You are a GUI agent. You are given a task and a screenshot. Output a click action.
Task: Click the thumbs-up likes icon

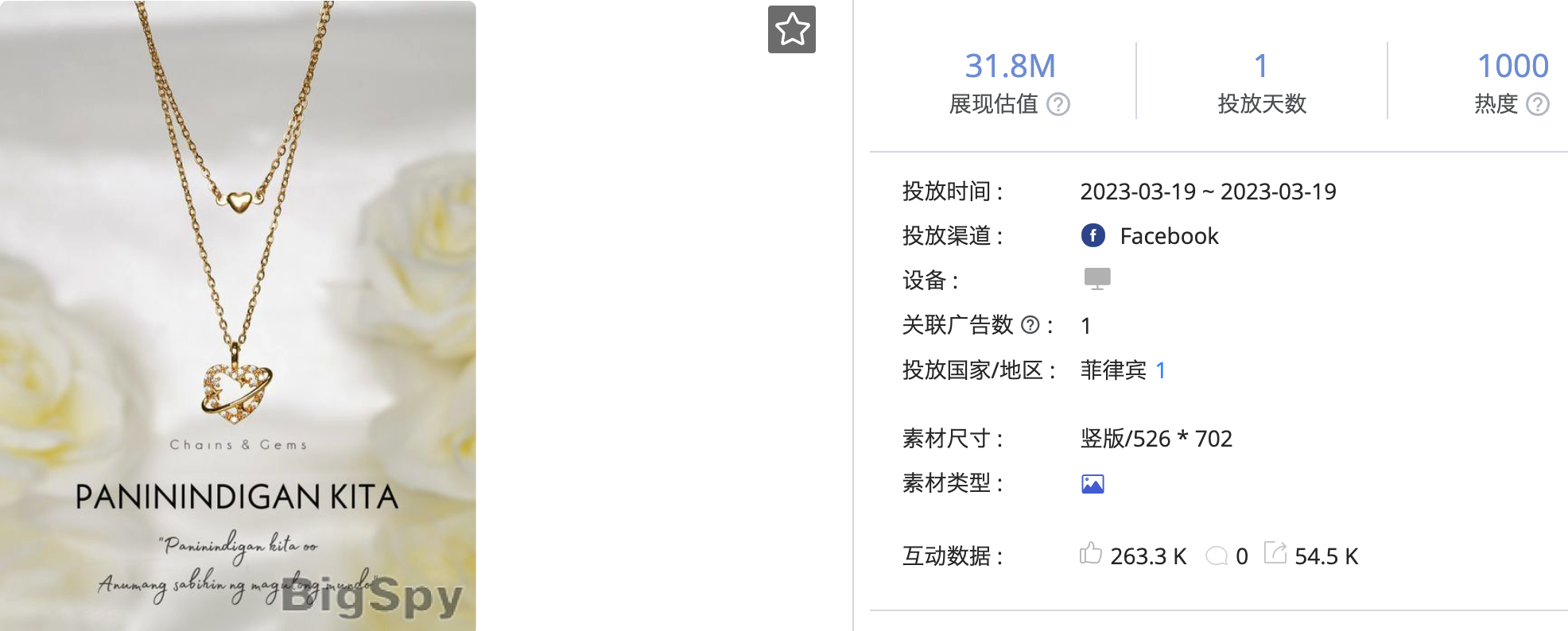pos(1091,553)
